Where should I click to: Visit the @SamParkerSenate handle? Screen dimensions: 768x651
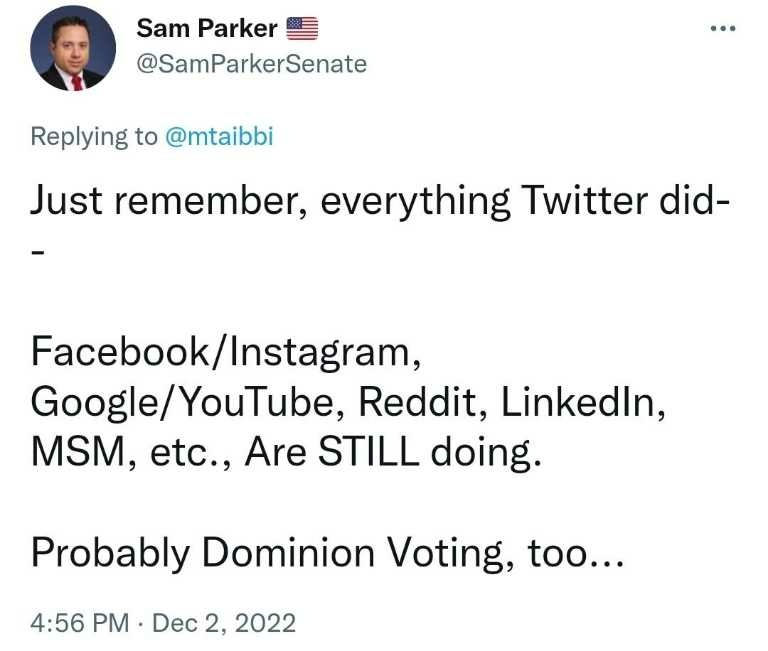[251, 64]
